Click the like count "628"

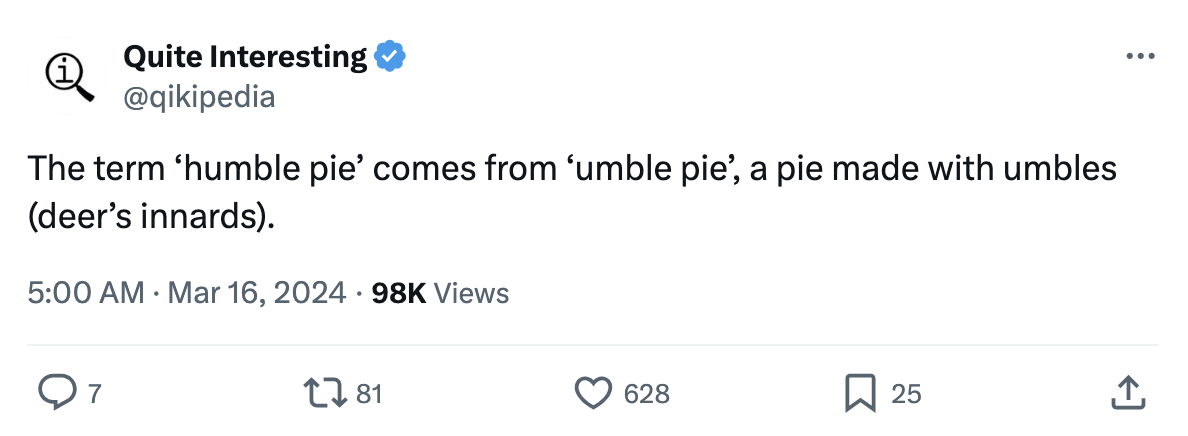(x=646, y=394)
